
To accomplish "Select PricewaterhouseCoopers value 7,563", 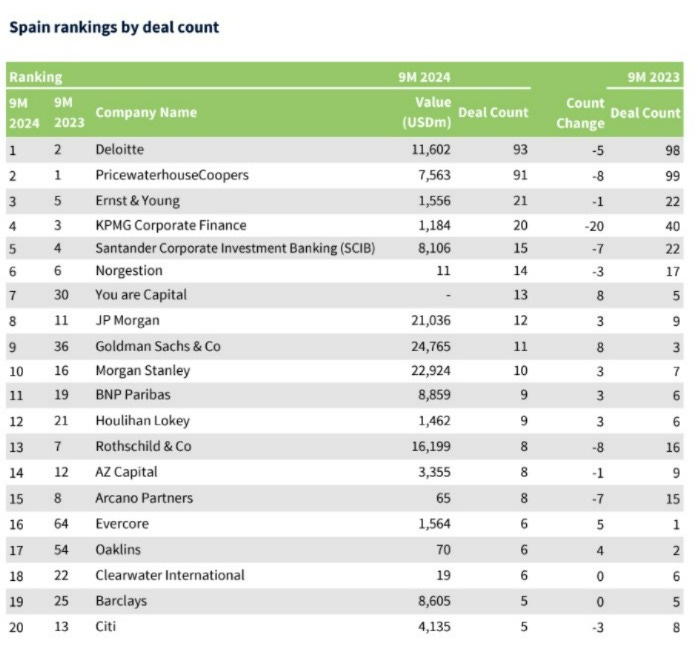I will [434, 175].
